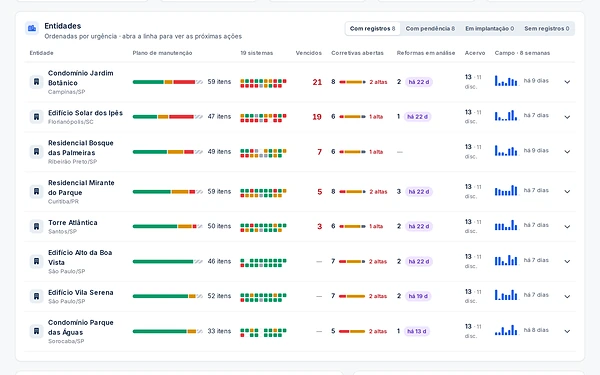Click the 19 sistemas column header

256,53
